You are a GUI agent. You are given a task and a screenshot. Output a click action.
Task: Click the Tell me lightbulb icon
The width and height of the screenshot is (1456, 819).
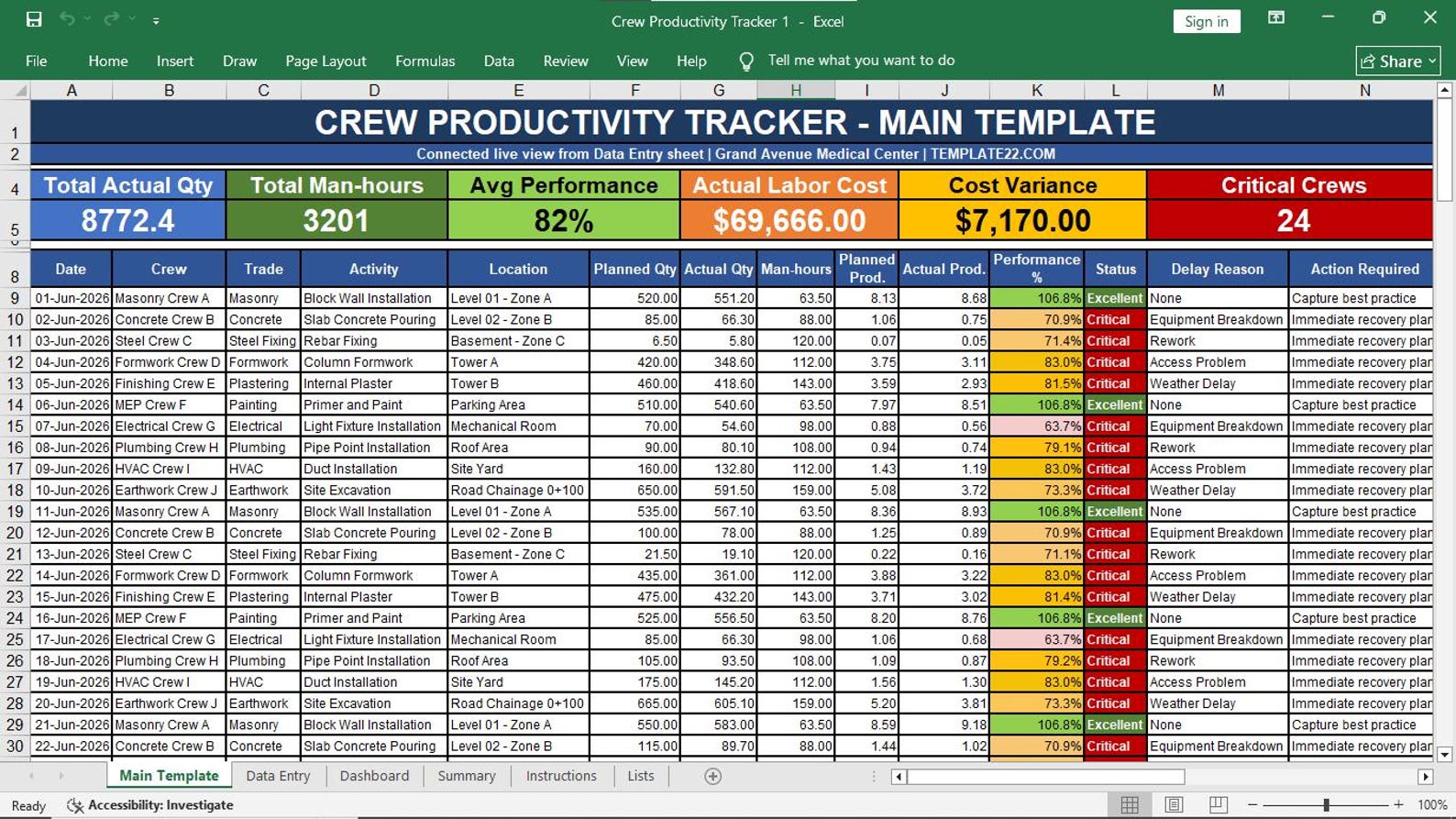(746, 61)
